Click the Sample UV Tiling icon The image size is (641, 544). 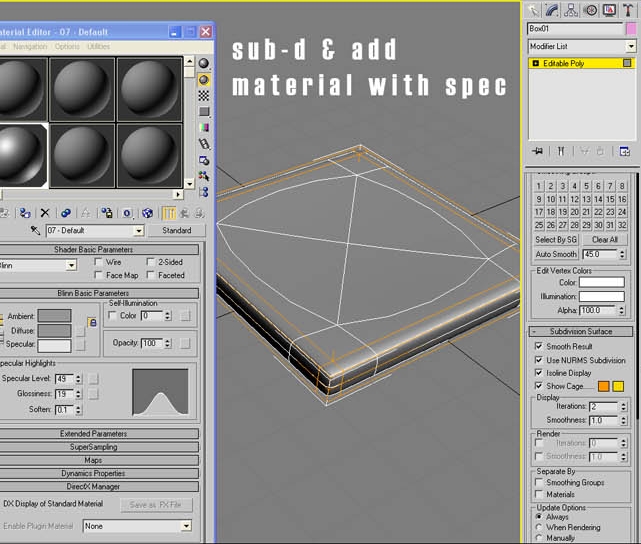(204, 112)
